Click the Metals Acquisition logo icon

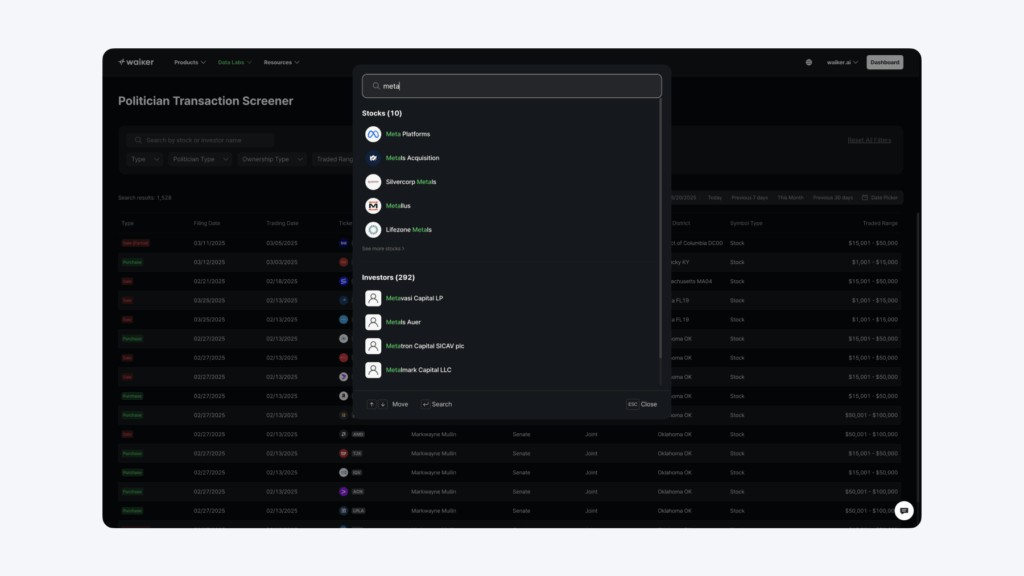373,158
